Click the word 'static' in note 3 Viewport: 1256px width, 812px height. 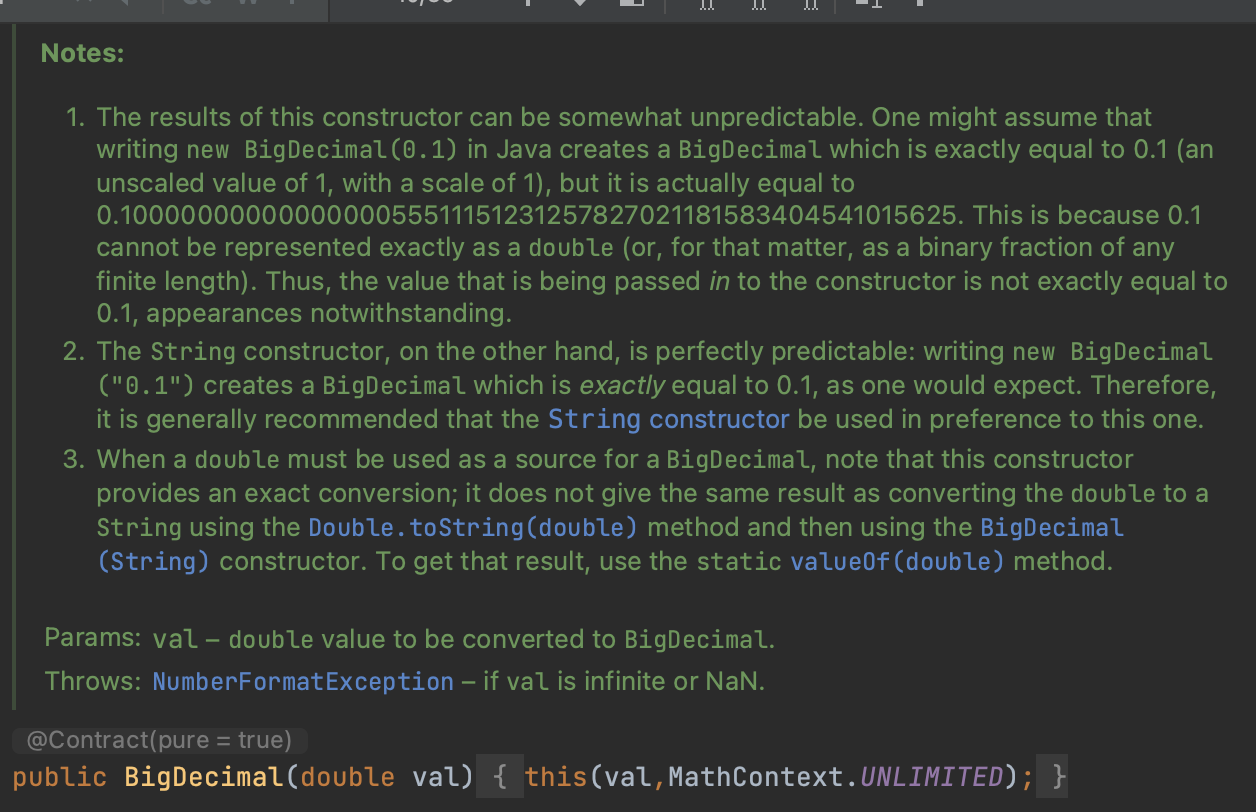point(739,561)
